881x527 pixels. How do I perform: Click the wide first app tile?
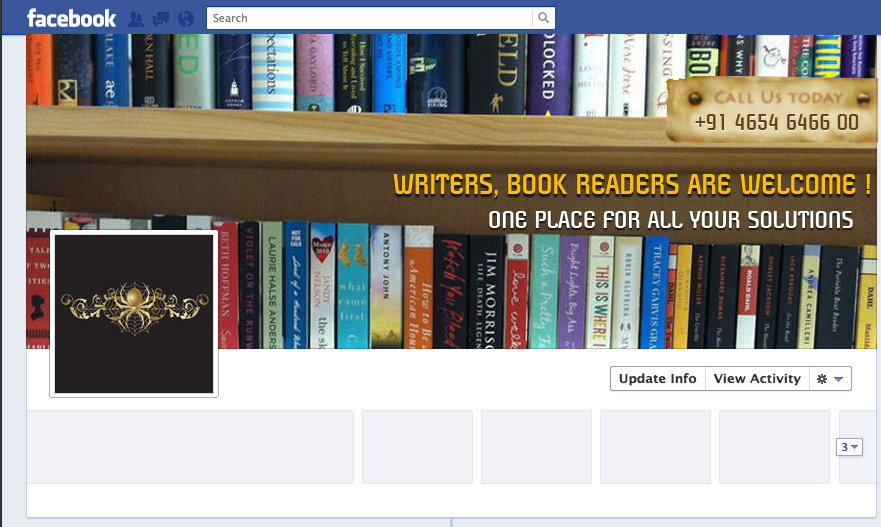pyautogui.click(x=190, y=447)
